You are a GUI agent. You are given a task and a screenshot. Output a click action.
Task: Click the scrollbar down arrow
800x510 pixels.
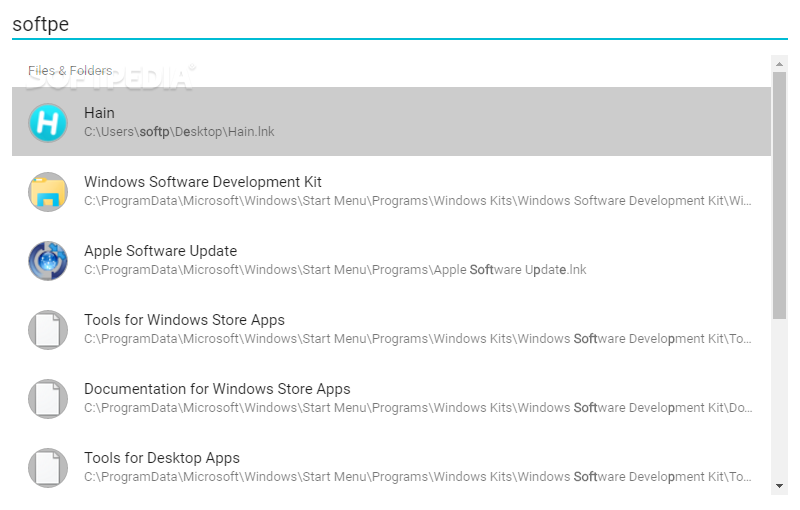pos(779,486)
